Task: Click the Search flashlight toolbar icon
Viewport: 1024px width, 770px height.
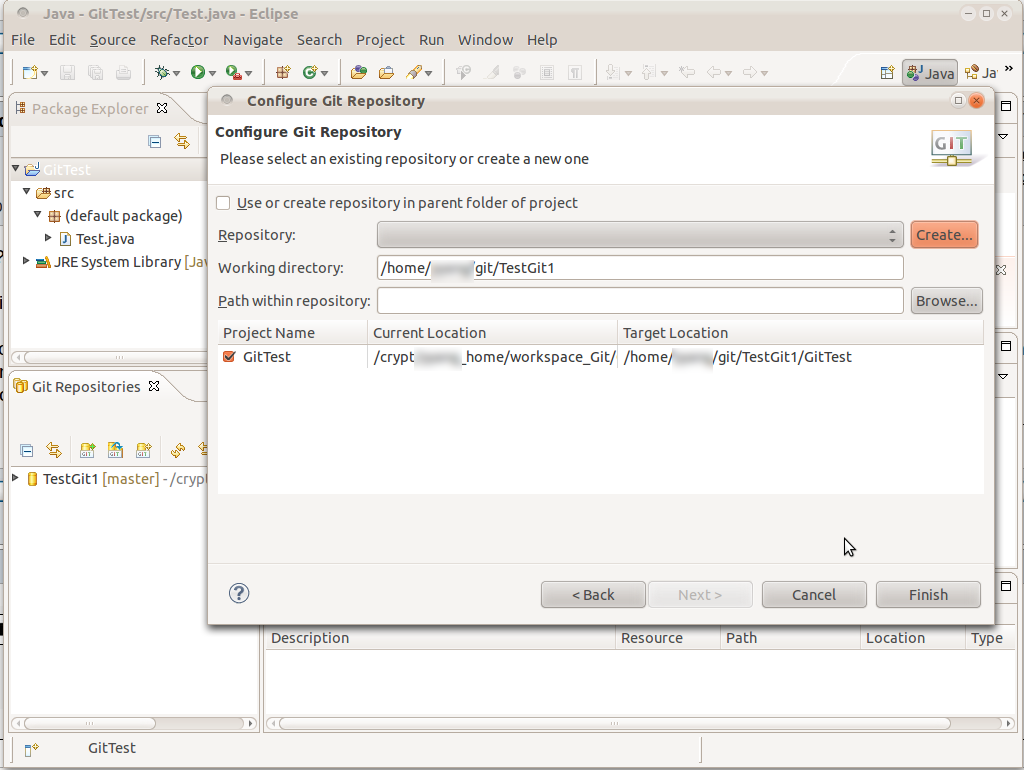Action: point(414,72)
